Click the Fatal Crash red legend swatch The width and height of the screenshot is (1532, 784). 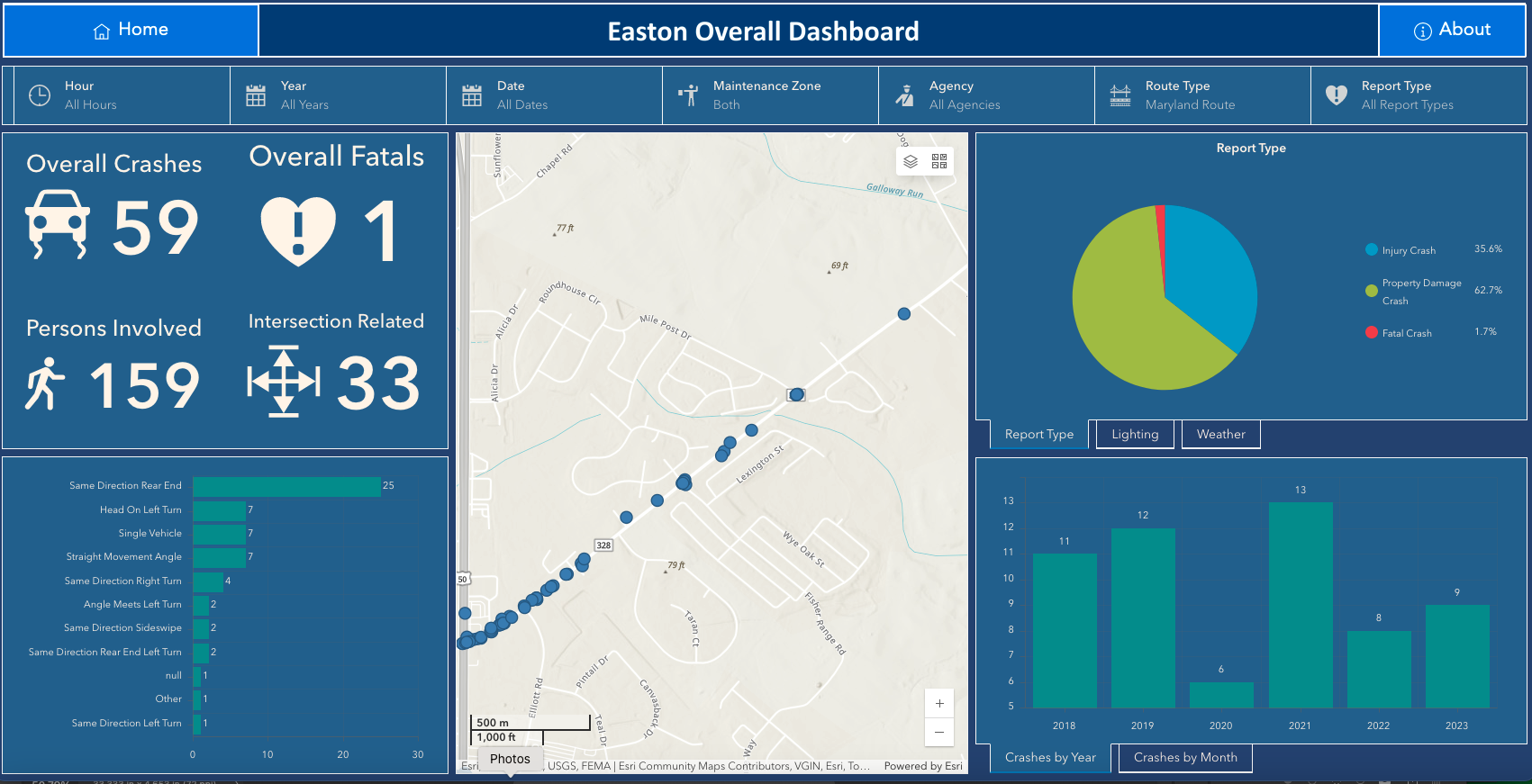(1372, 332)
